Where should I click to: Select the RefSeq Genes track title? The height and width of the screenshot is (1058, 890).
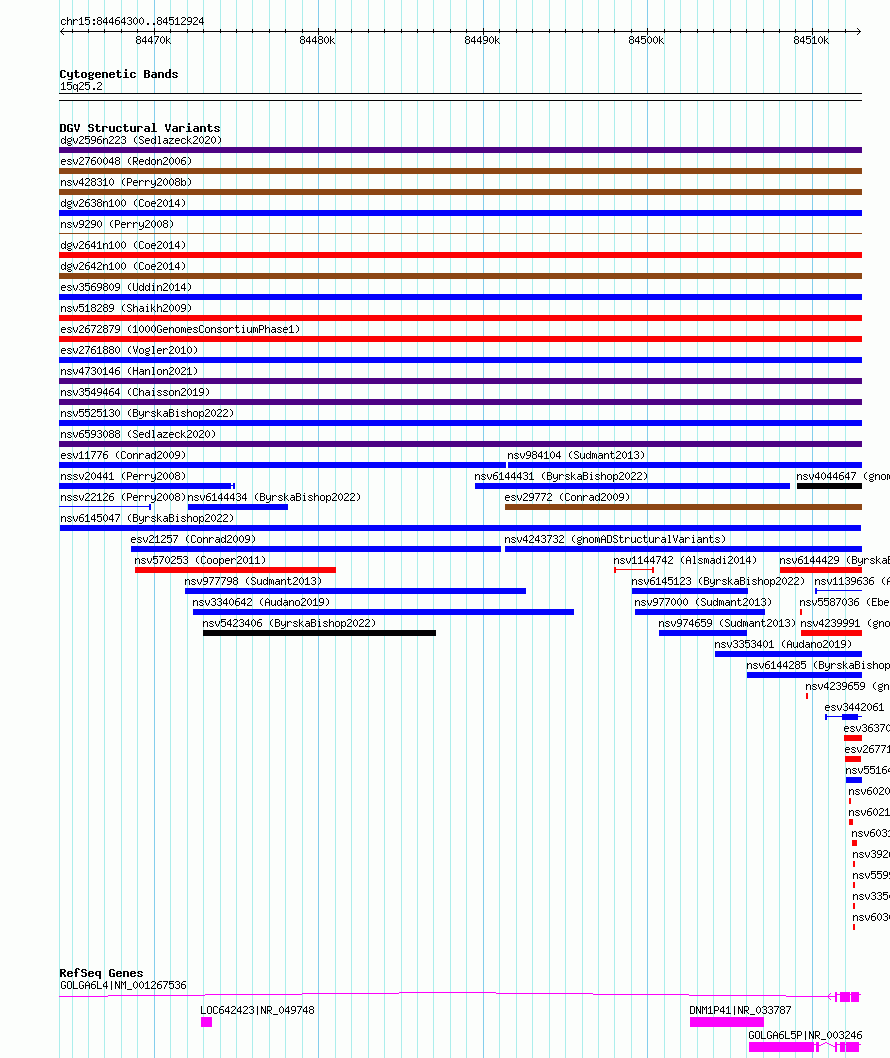point(101,973)
